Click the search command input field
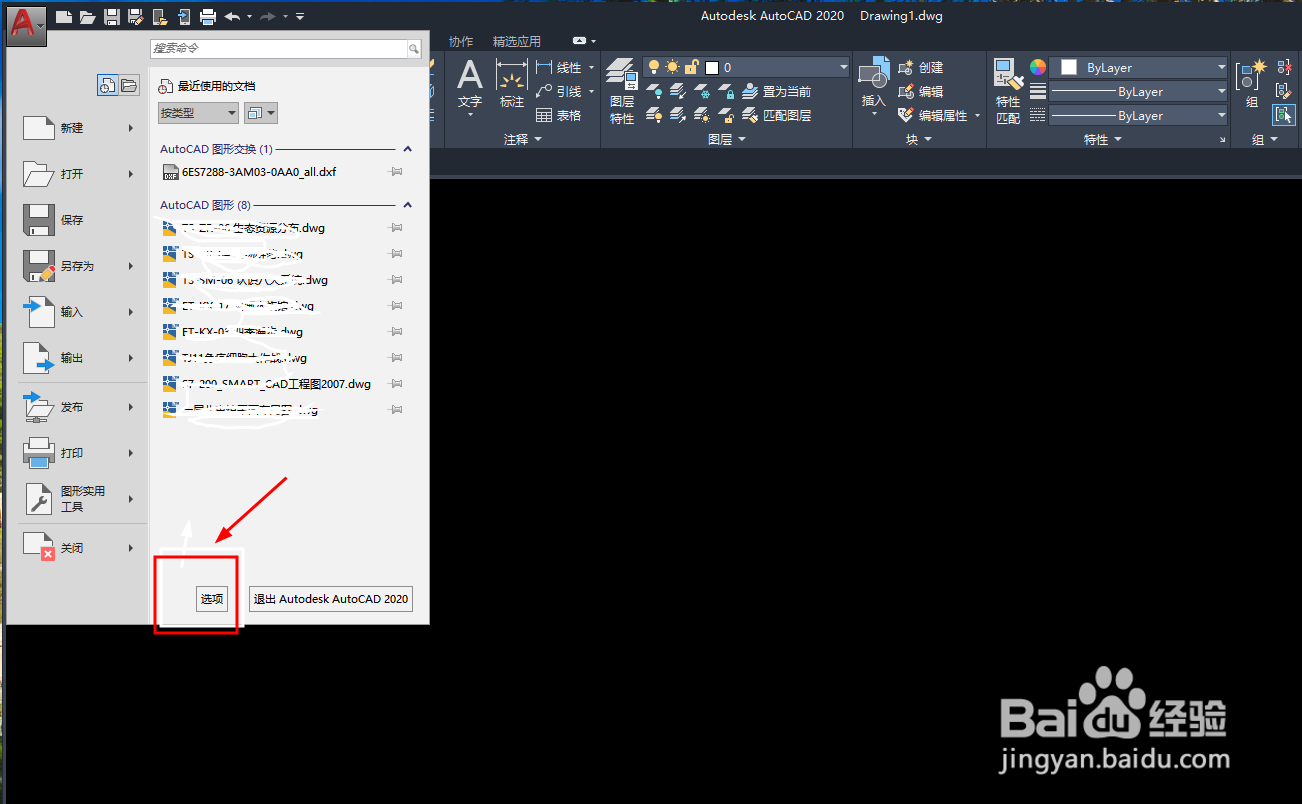This screenshot has height=804, width=1302. point(279,48)
